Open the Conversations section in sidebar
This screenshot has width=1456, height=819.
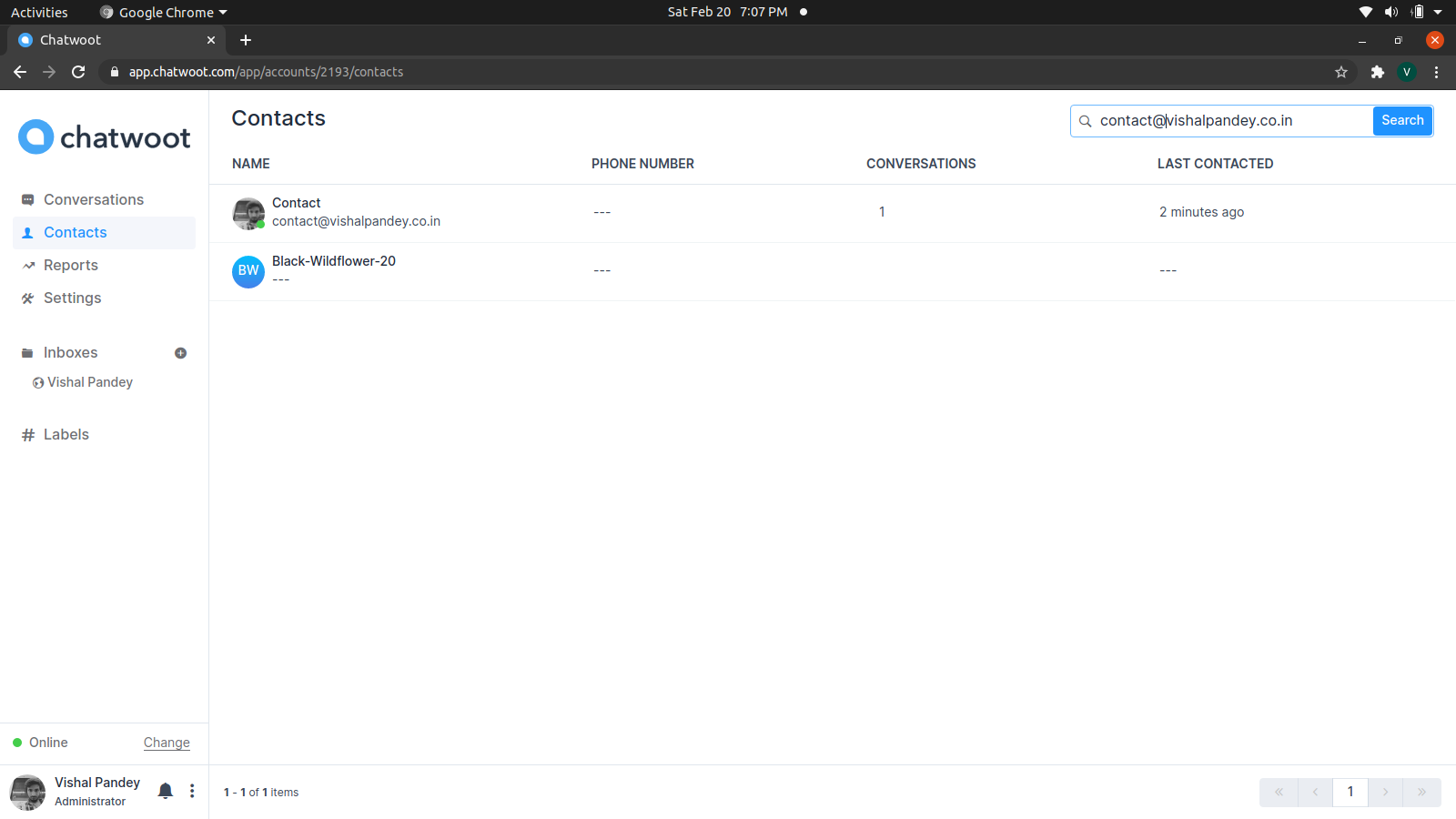click(x=93, y=199)
